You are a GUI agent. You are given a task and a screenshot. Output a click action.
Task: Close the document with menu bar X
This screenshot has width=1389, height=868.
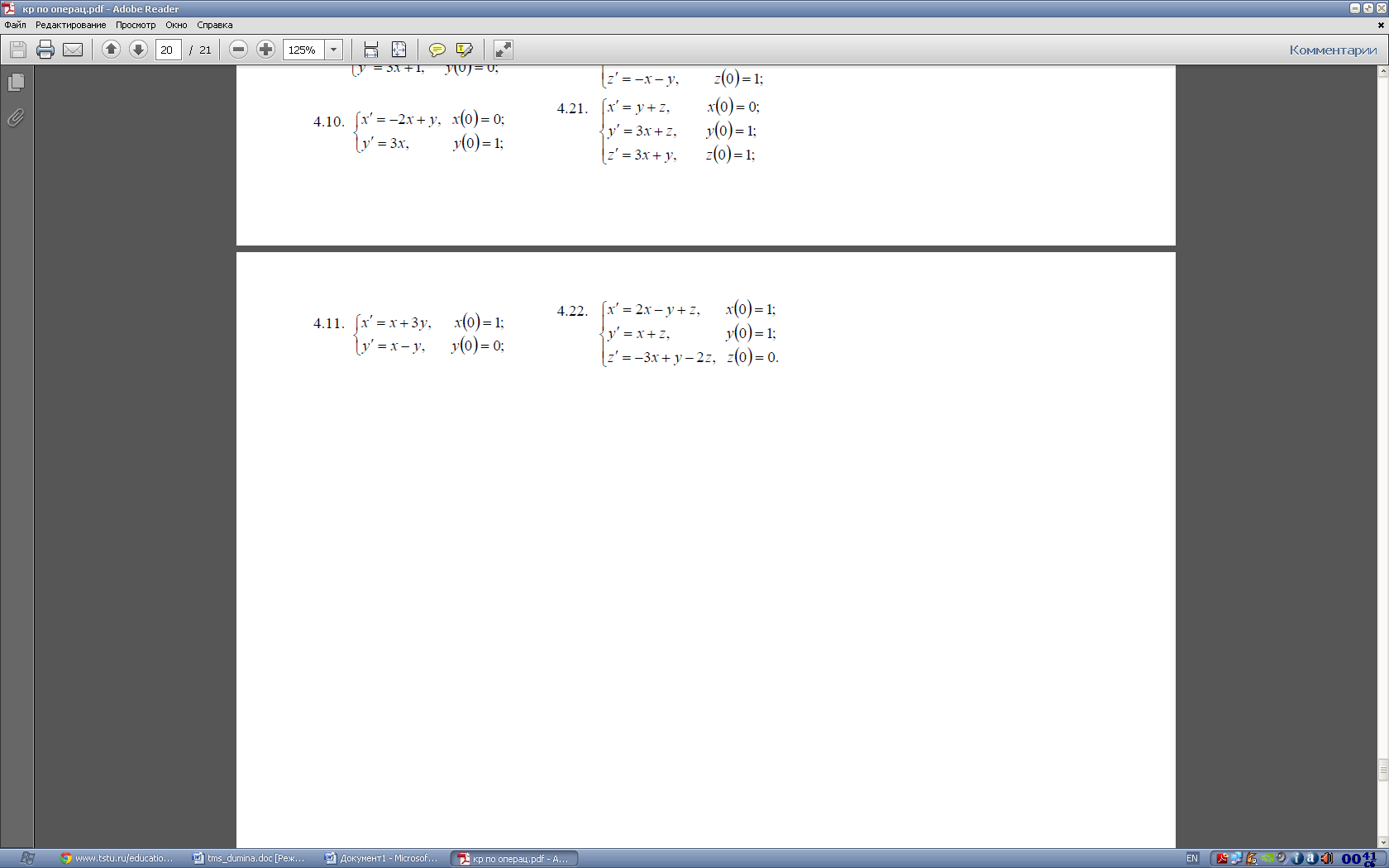[x=1381, y=25]
